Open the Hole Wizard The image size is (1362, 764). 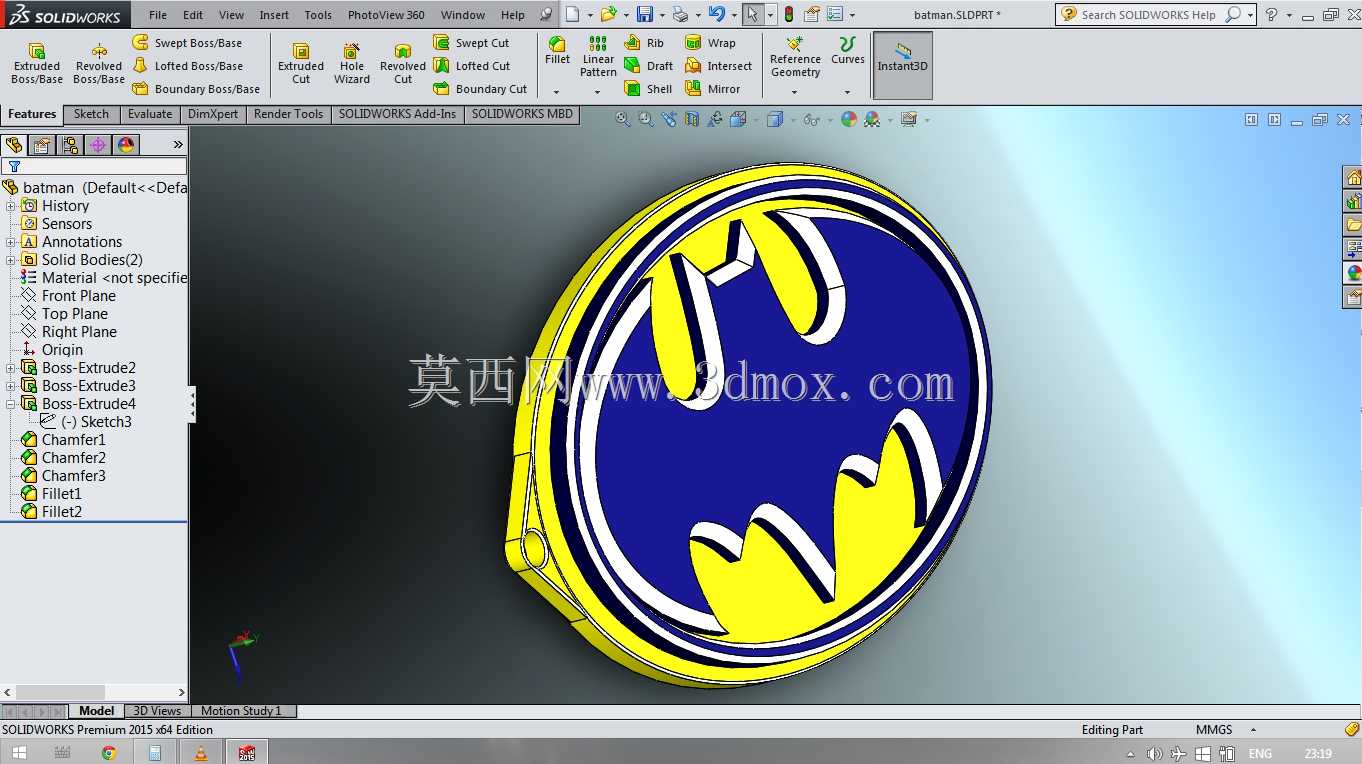(352, 64)
